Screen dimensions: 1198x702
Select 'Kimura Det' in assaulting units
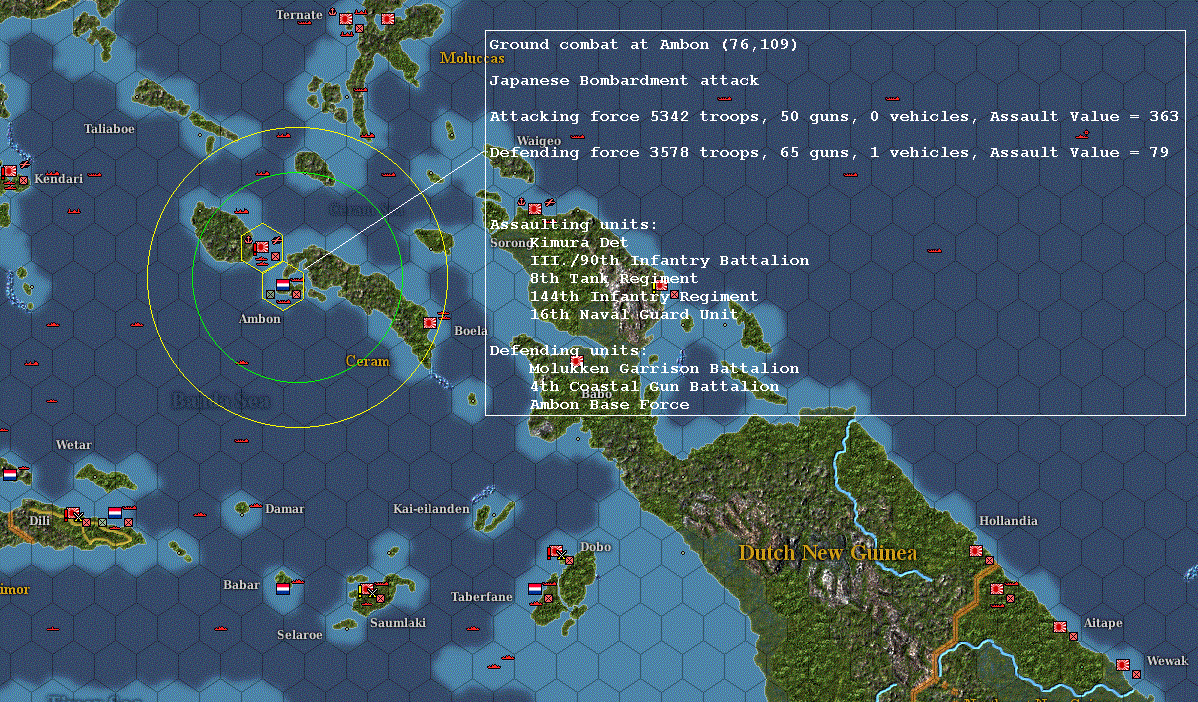click(578, 242)
